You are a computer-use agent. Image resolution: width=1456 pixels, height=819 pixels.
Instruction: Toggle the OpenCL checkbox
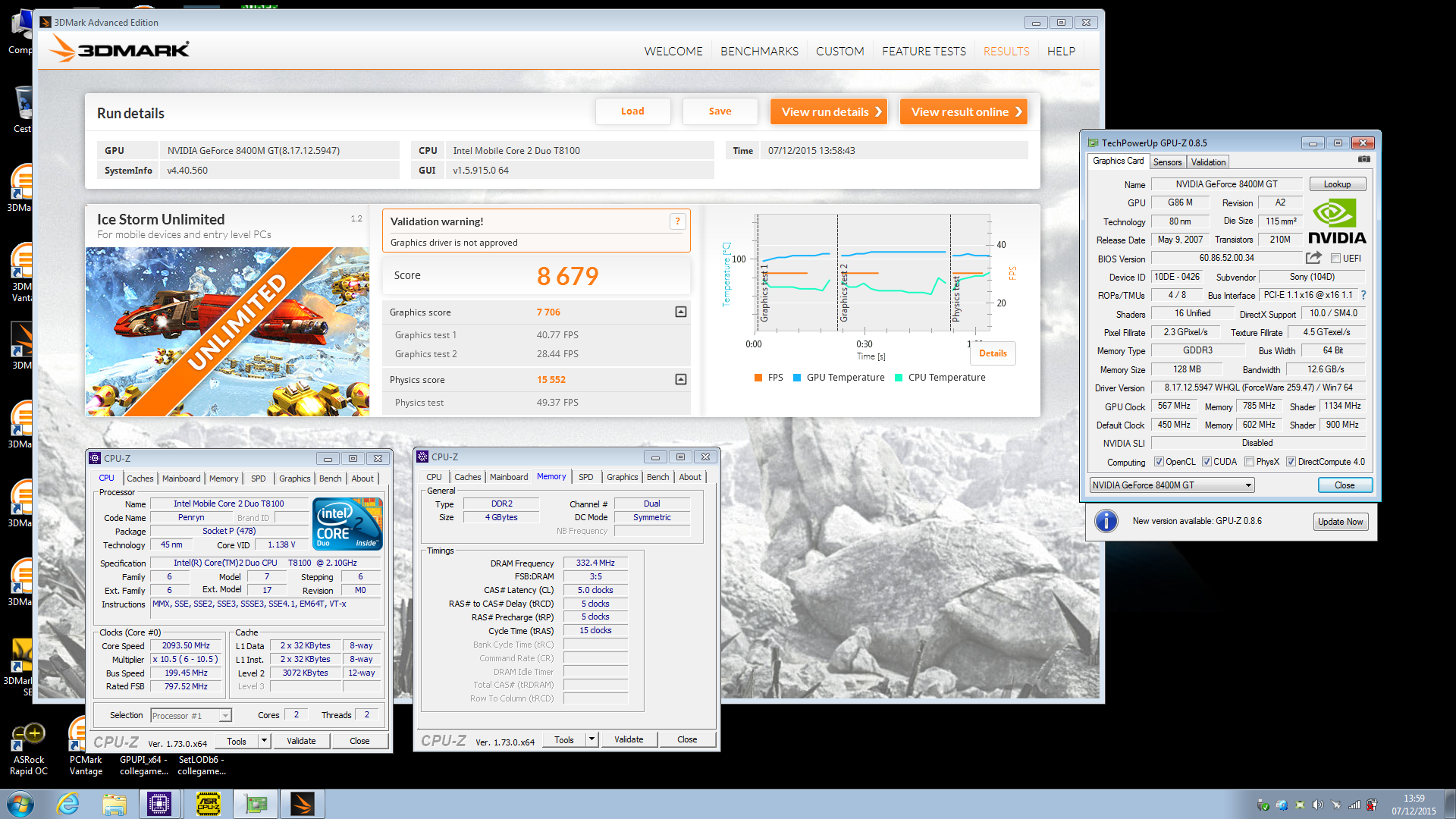[x=1159, y=462]
